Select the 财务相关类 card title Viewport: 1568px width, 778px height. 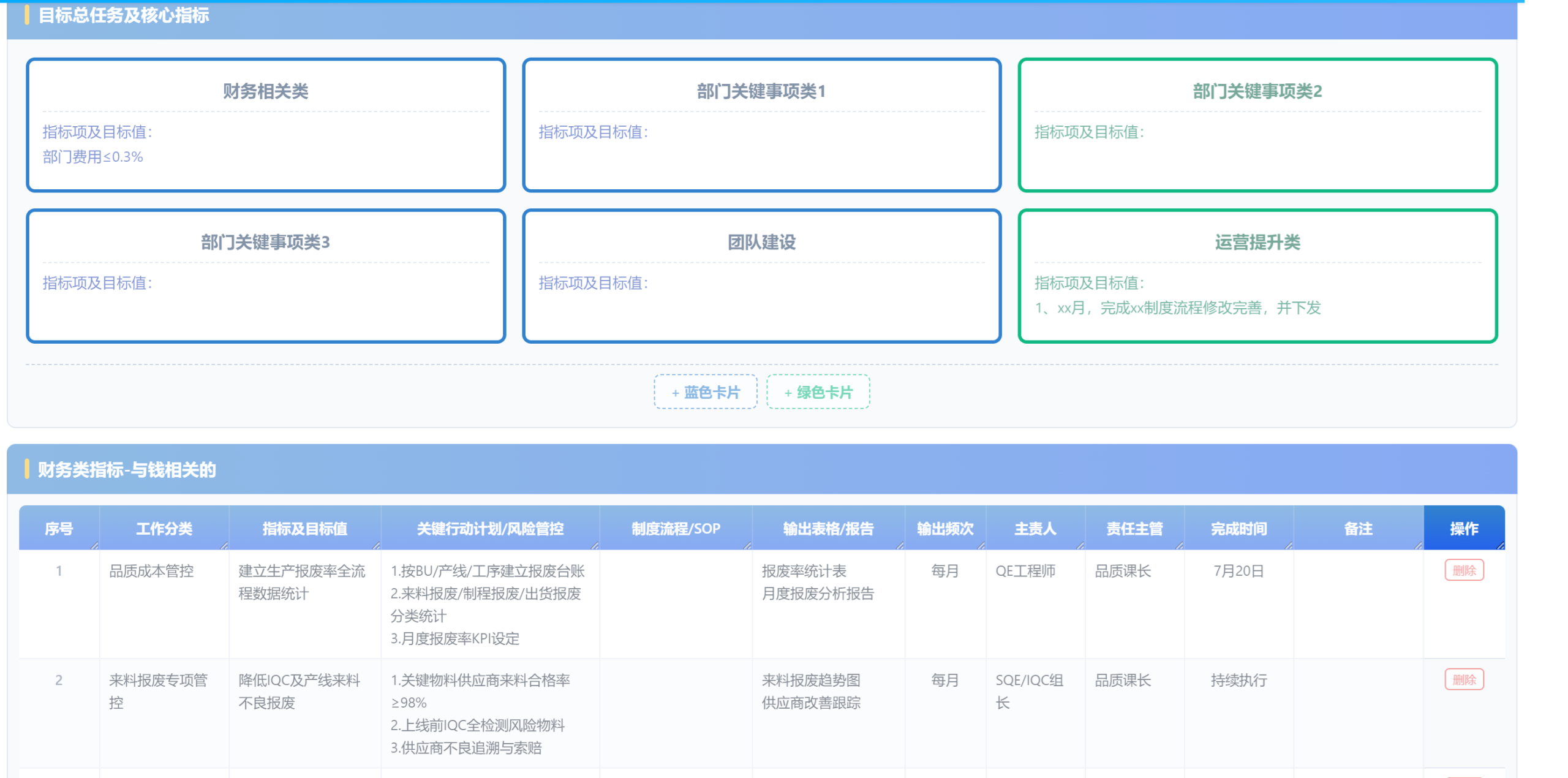[265, 91]
